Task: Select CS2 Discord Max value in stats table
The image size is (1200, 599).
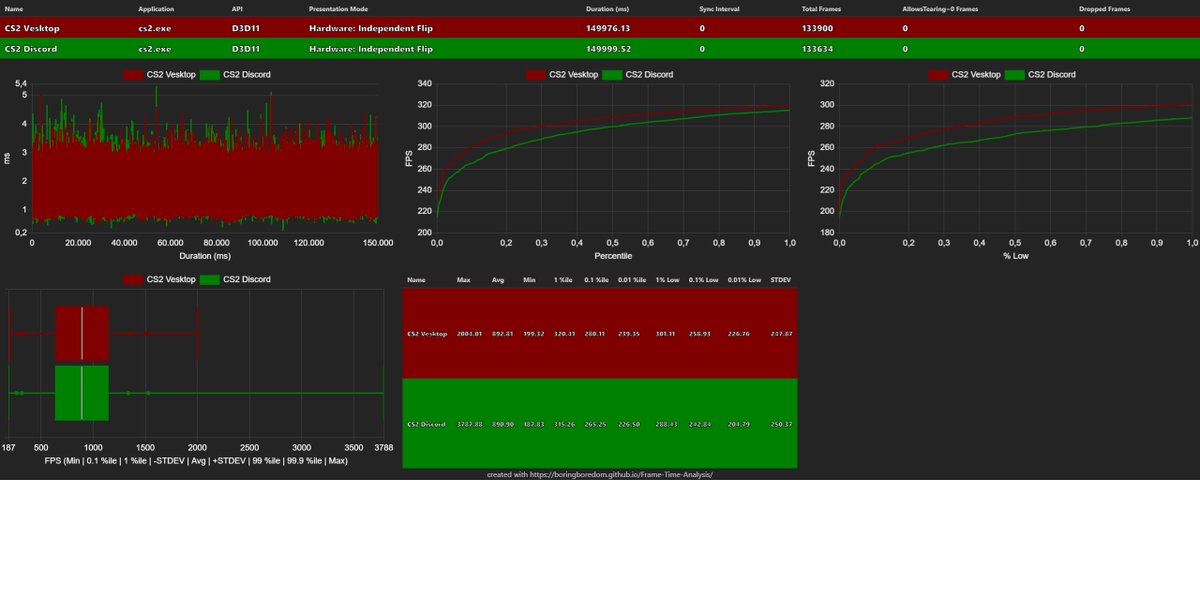Action: click(469, 424)
